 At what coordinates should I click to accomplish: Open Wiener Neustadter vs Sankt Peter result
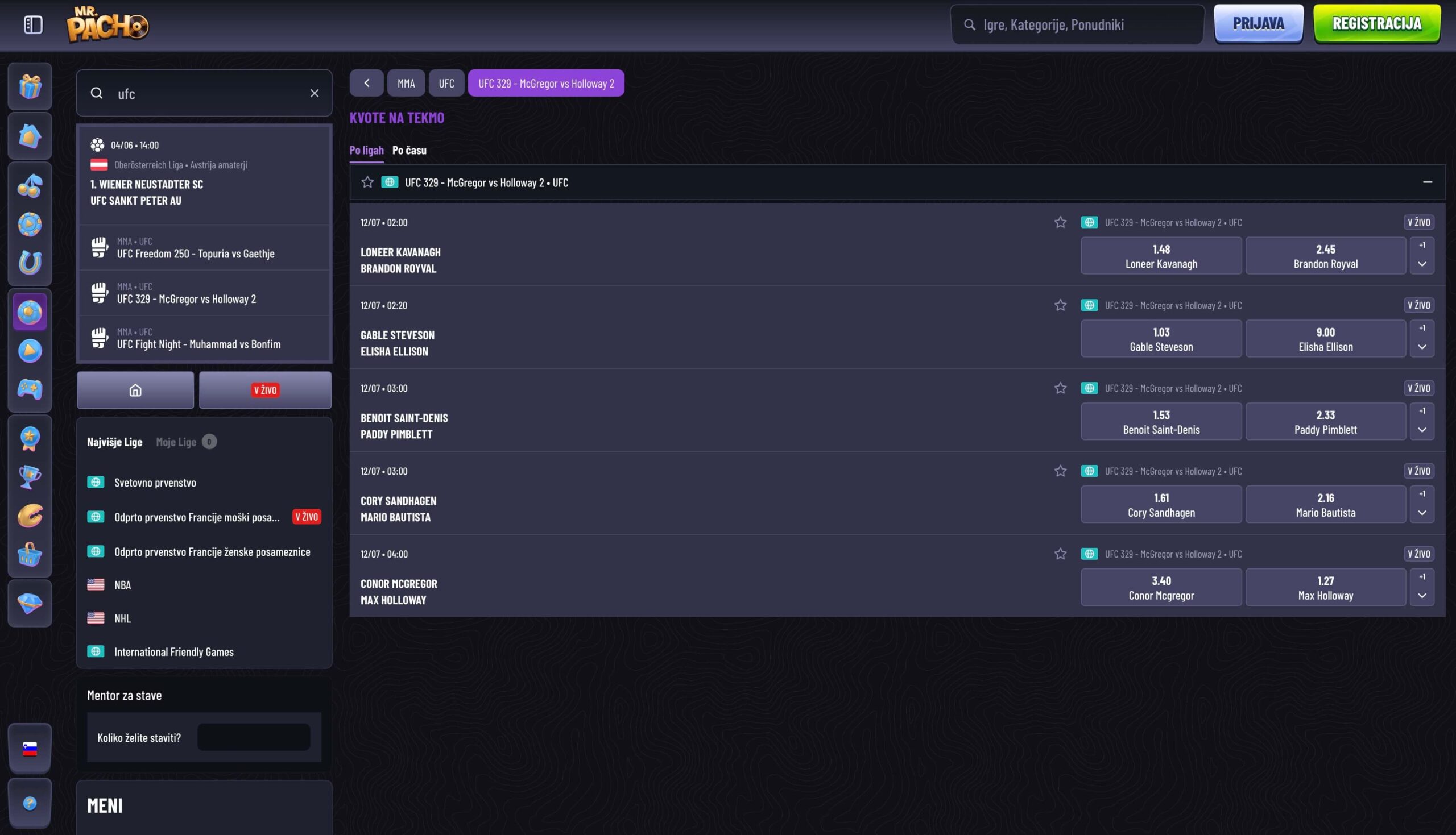tap(204, 175)
